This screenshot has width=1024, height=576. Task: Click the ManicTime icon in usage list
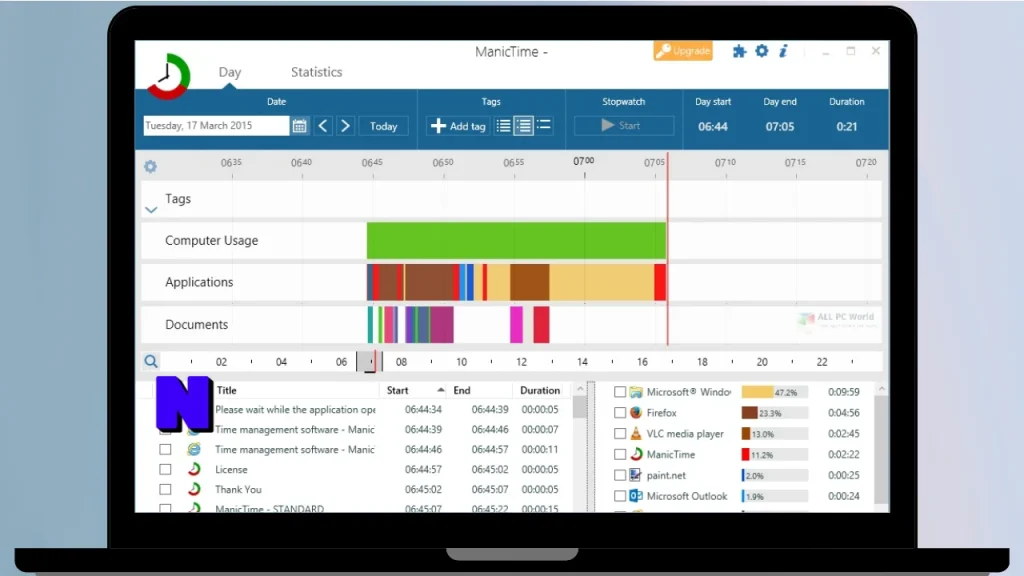click(x=636, y=455)
